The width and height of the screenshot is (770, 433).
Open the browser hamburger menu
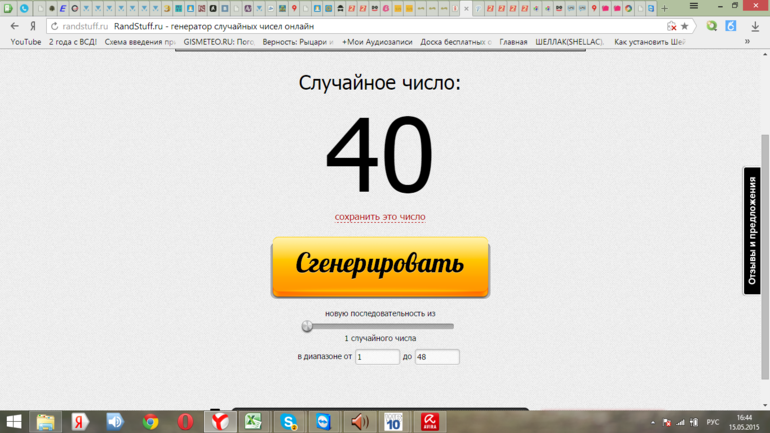[694, 7]
